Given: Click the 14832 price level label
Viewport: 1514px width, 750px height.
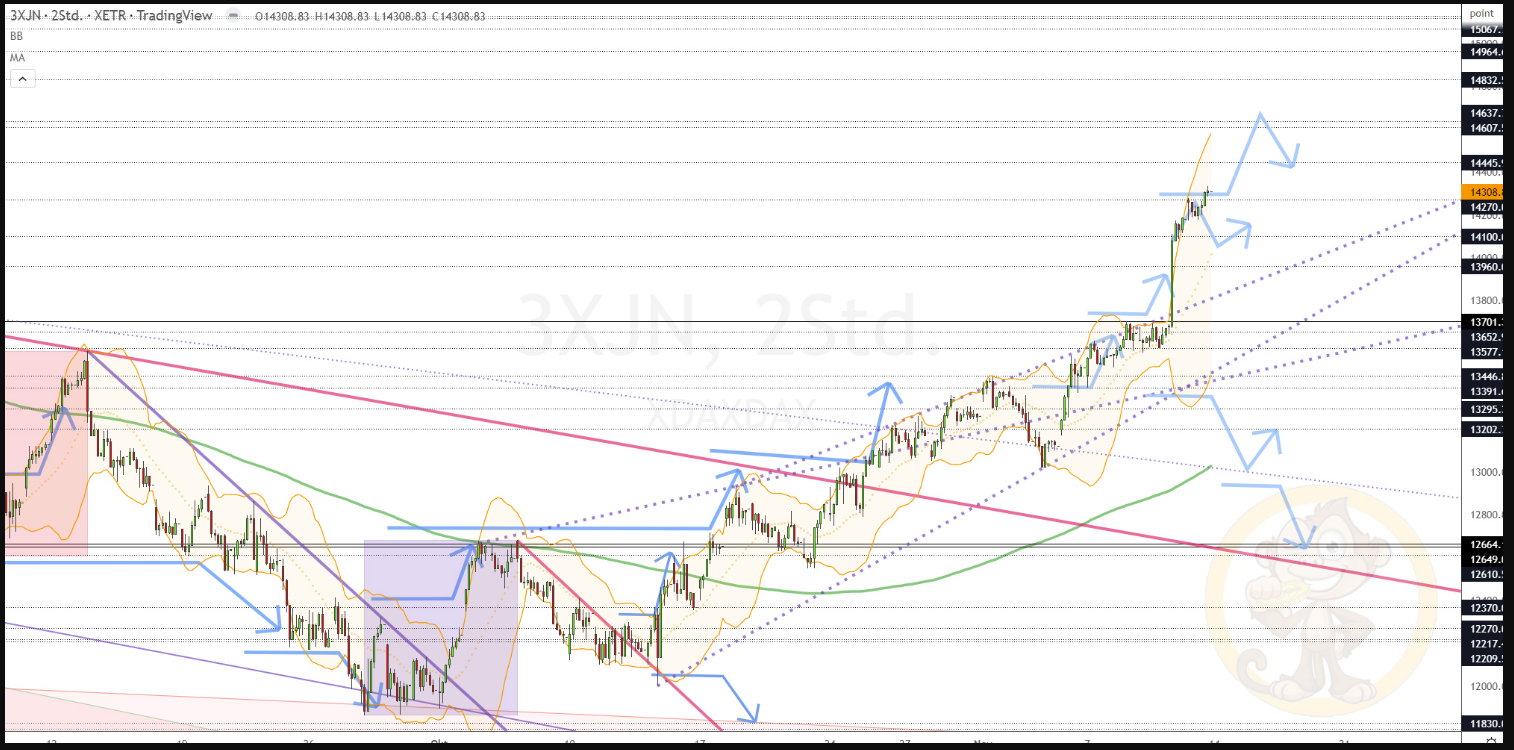Looking at the screenshot, I should pos(1483,79).
